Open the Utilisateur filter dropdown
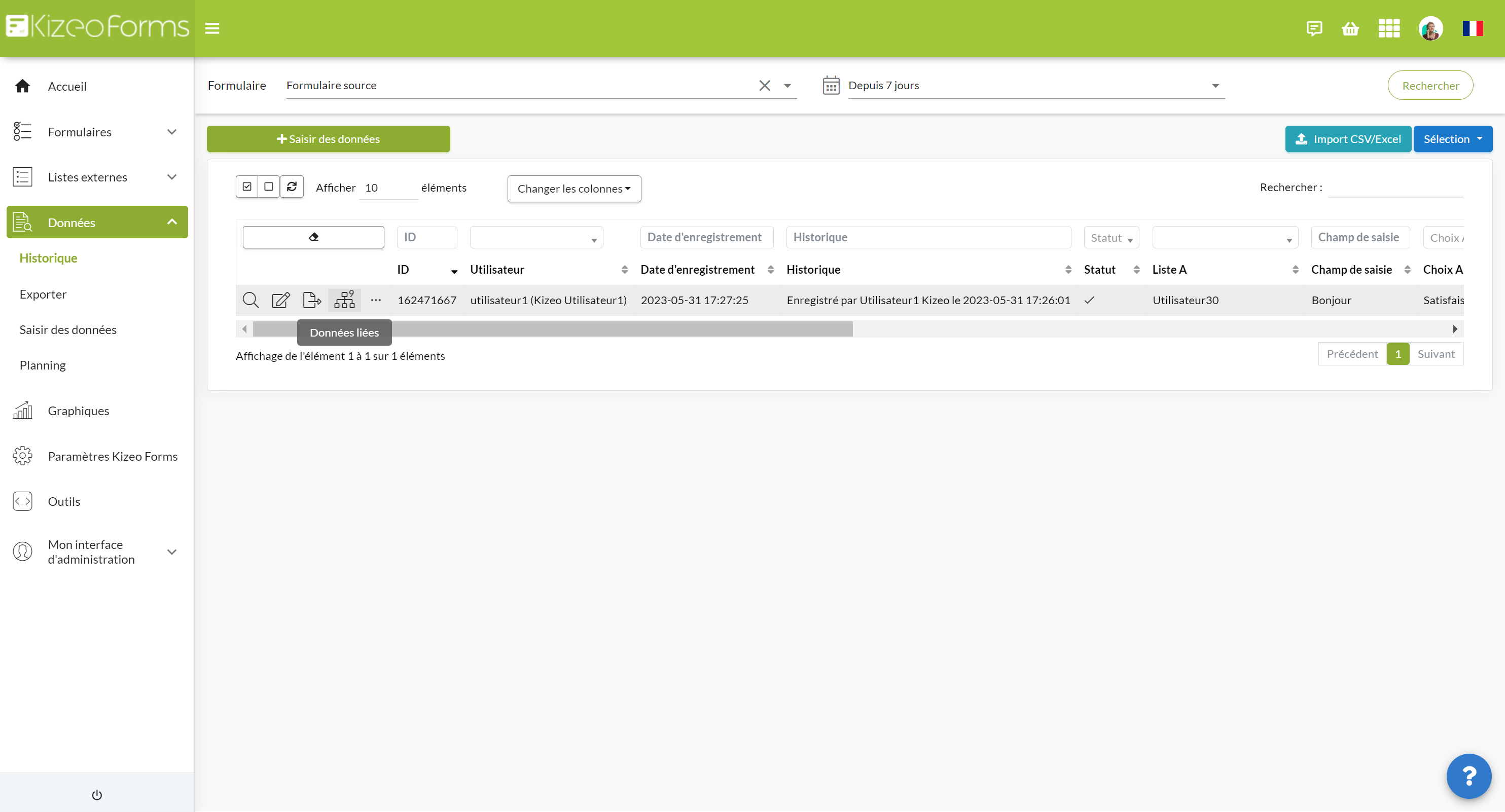 (536, 238)
